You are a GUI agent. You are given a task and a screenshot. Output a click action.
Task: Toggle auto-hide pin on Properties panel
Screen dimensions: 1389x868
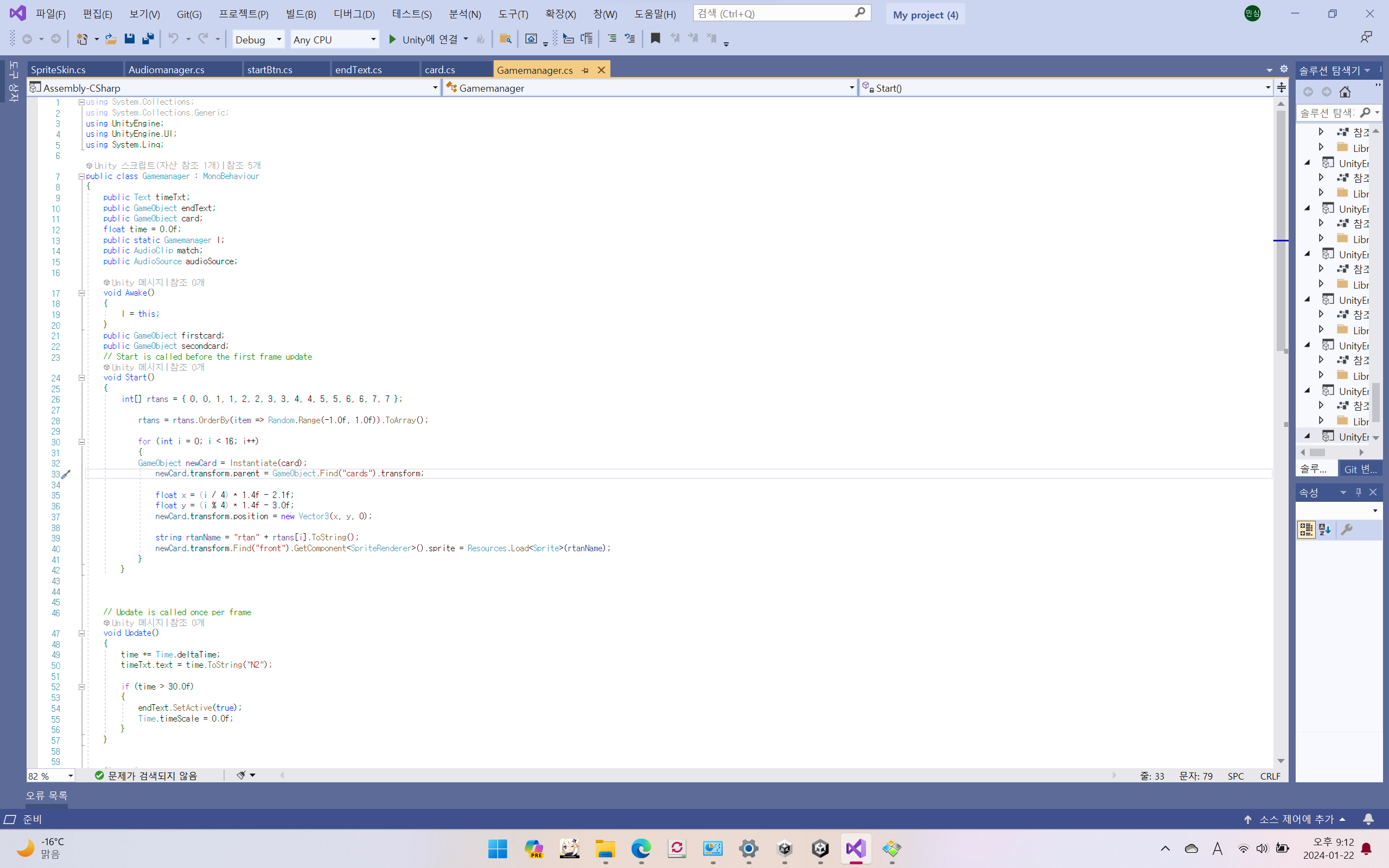[1358, 492]
